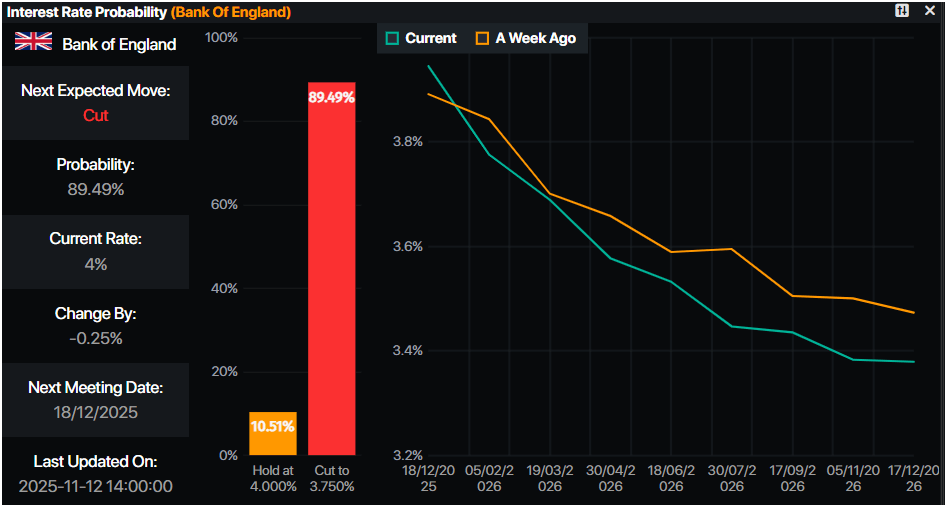Click the Current legend label
The image size is (947, 507).
[x=431, y=39]
